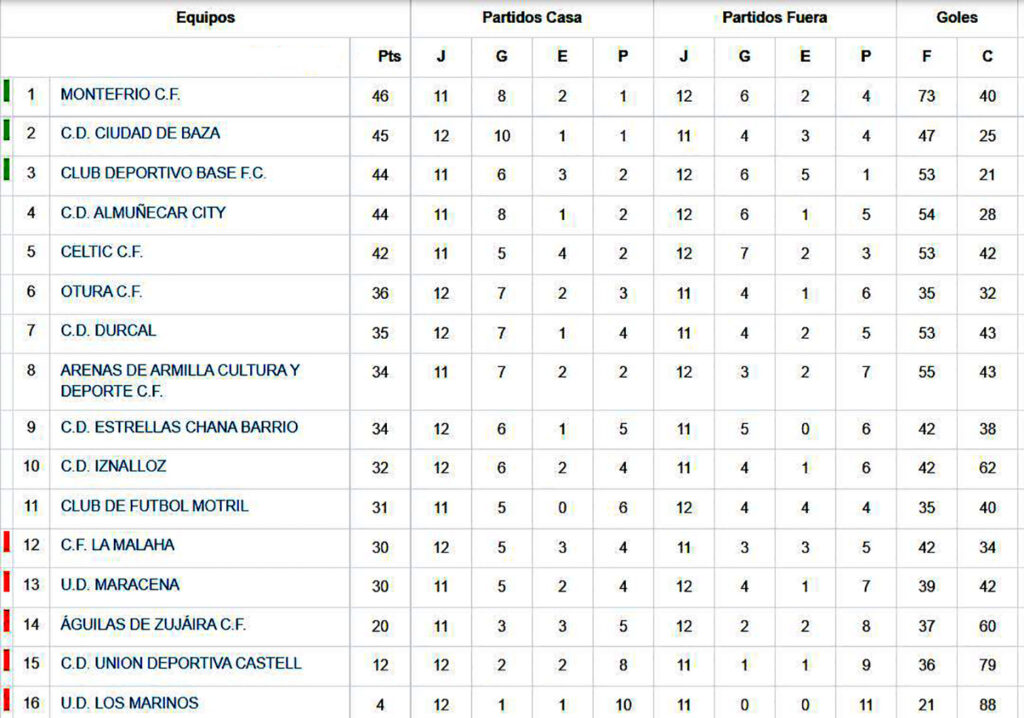Click the F goals-for column header
Viewport: 1024px width, 718px height.
tap(926, 56)
